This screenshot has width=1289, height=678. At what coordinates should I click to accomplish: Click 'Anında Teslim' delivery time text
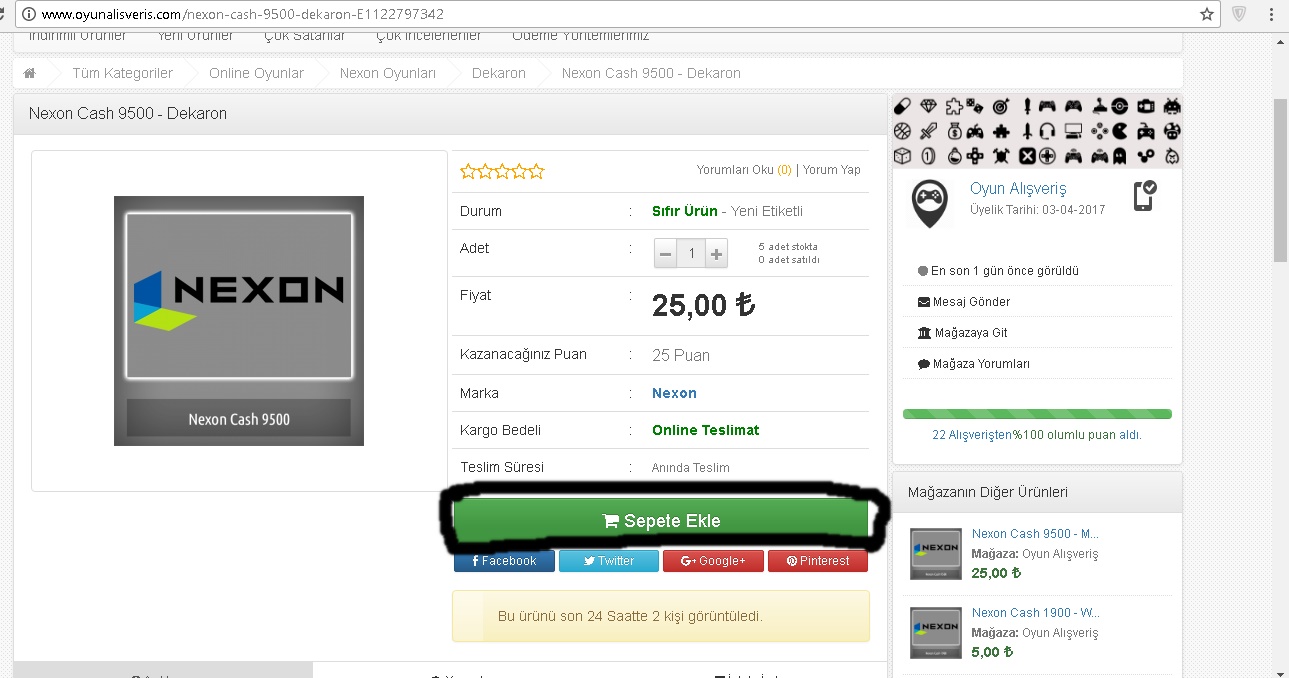click(691, 468)
